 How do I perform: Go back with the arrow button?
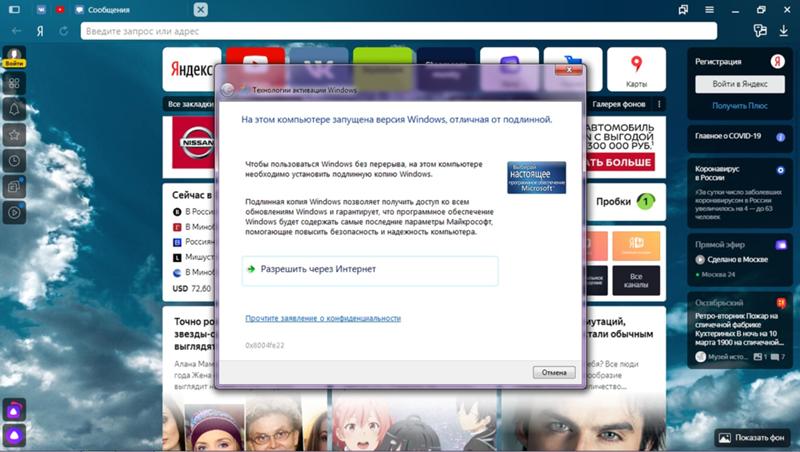point(16,31)
